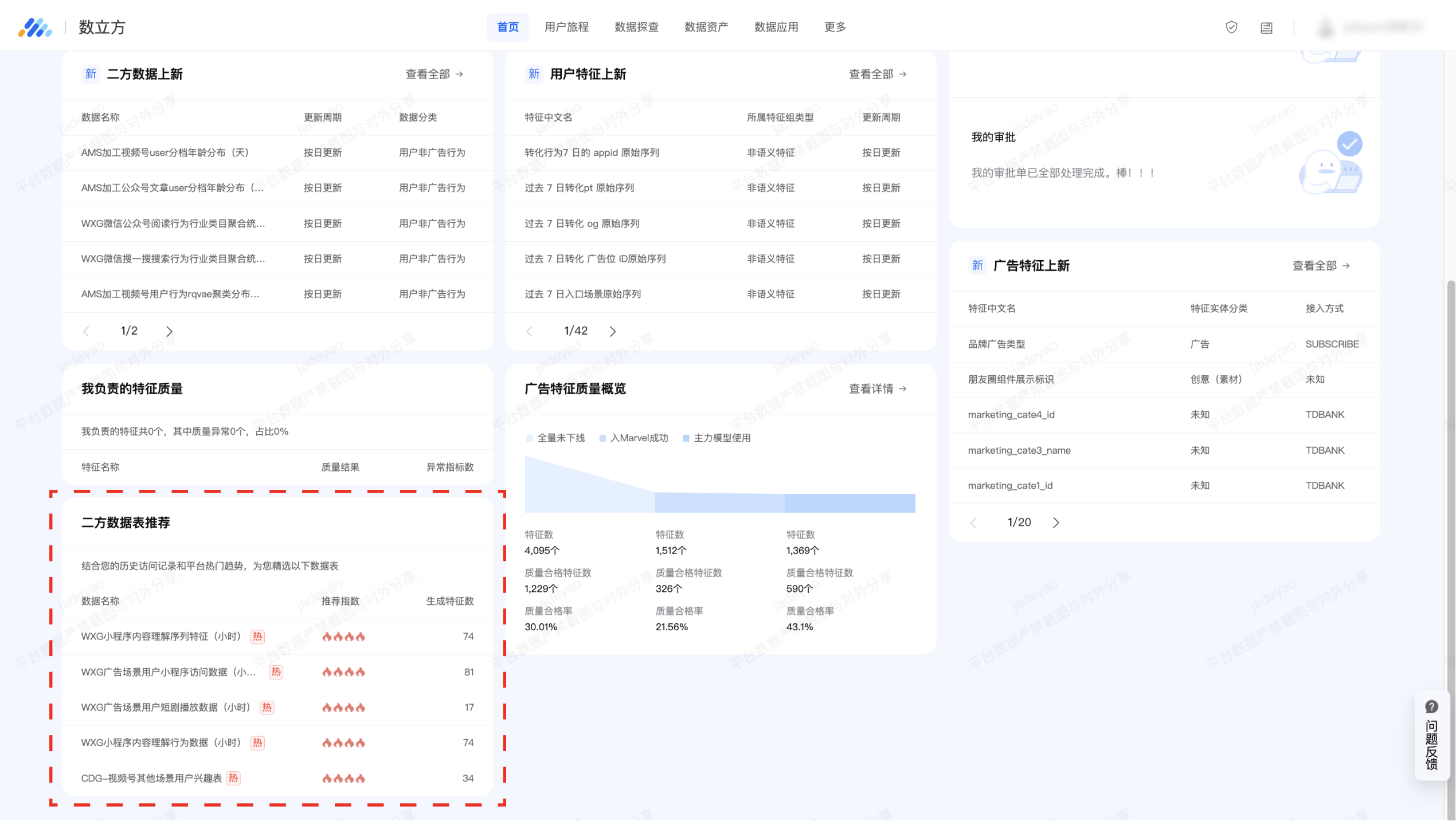Go to next page of 广告特征上新

pos(1056,522)
